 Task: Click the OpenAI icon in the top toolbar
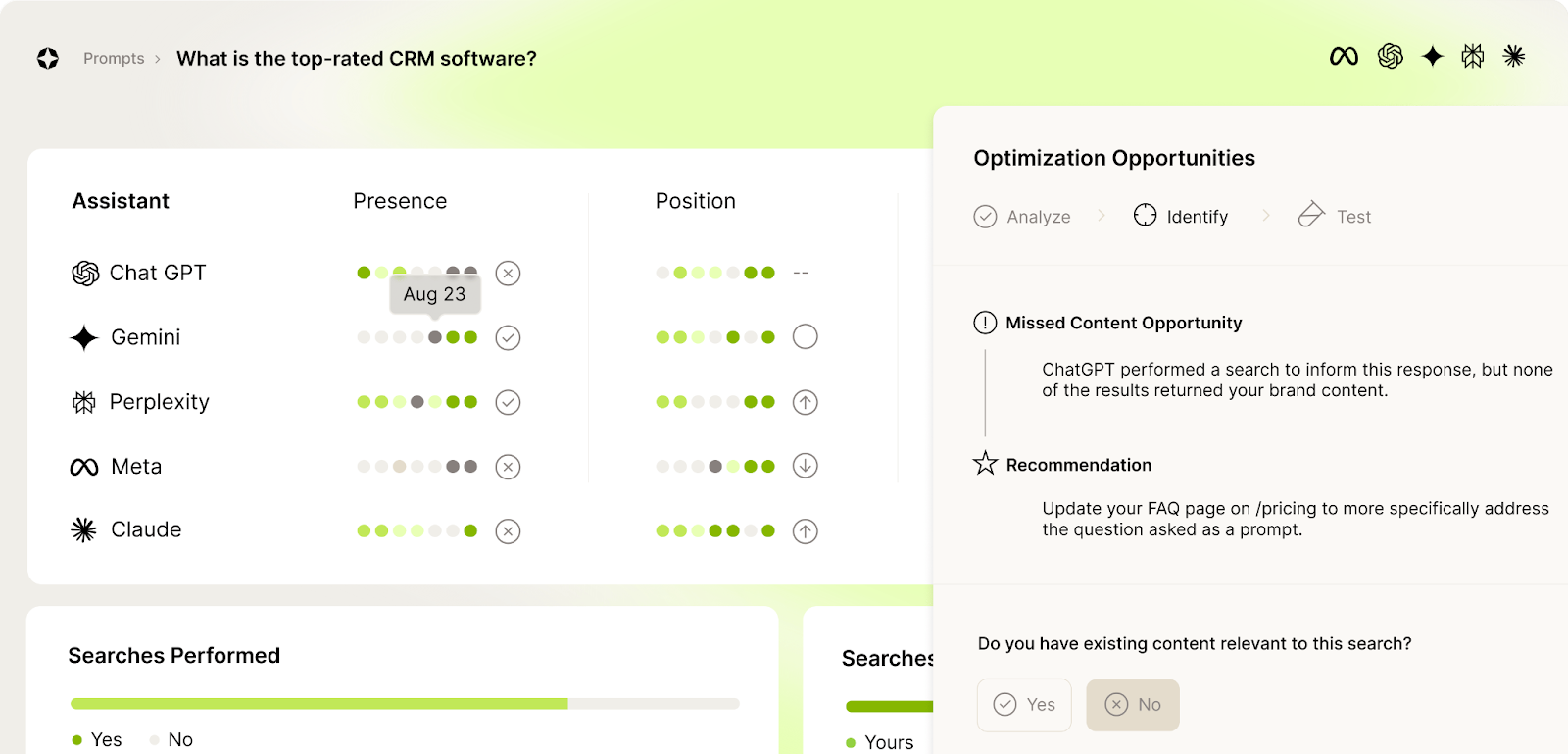(1390, 56)
